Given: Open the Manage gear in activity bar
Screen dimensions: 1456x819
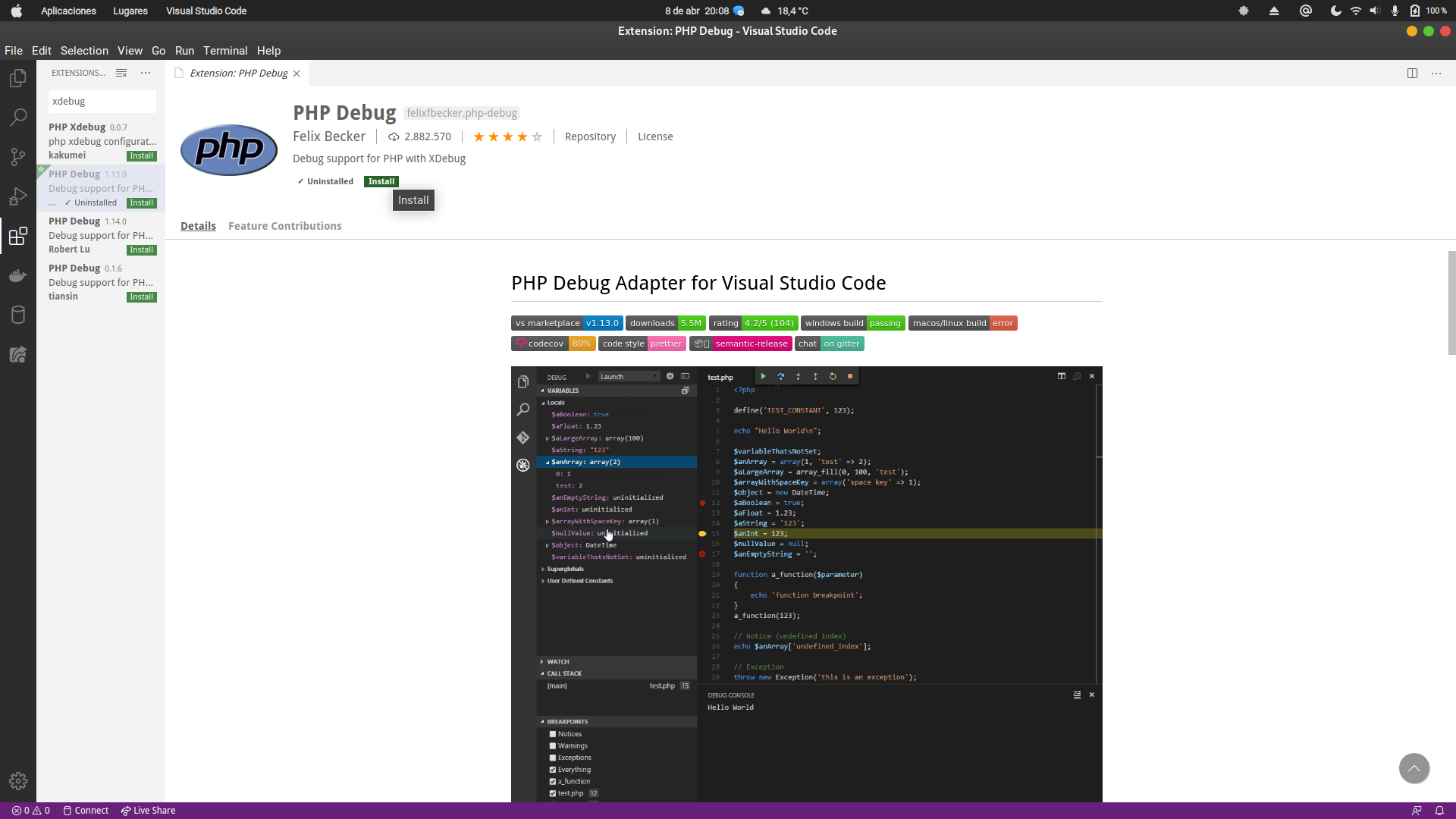Looking at the screenshot, I should coord(18,781).
